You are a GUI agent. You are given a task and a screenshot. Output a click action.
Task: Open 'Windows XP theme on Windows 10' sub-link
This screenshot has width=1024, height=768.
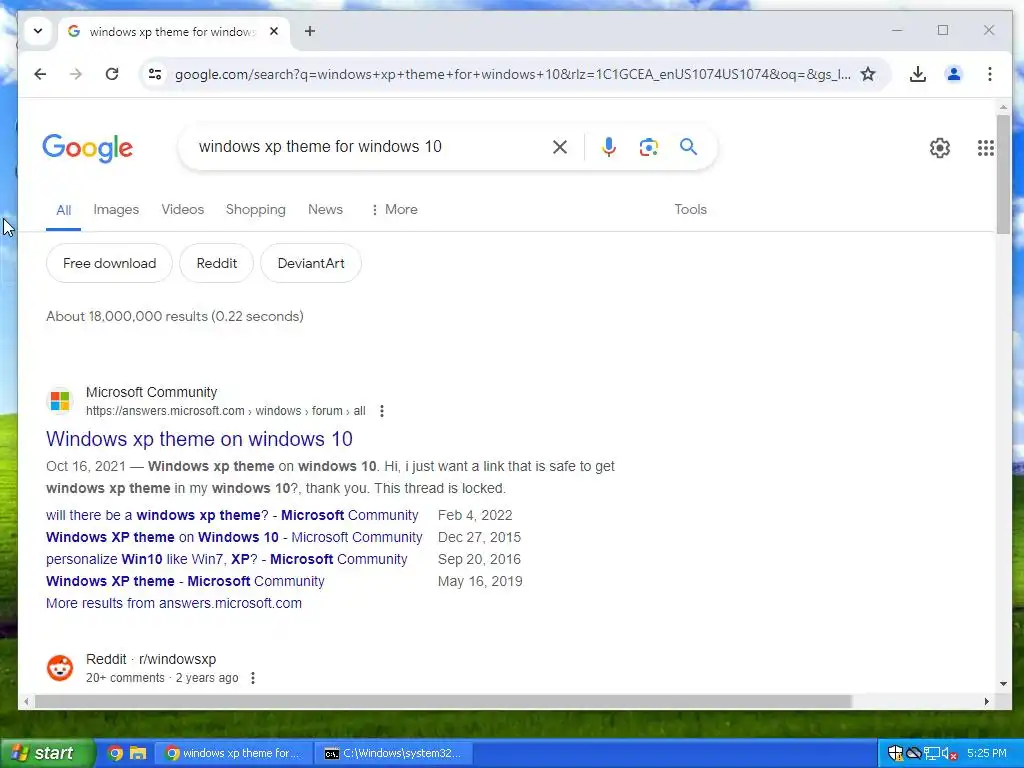pyautogui.click(x=234, y=537)
